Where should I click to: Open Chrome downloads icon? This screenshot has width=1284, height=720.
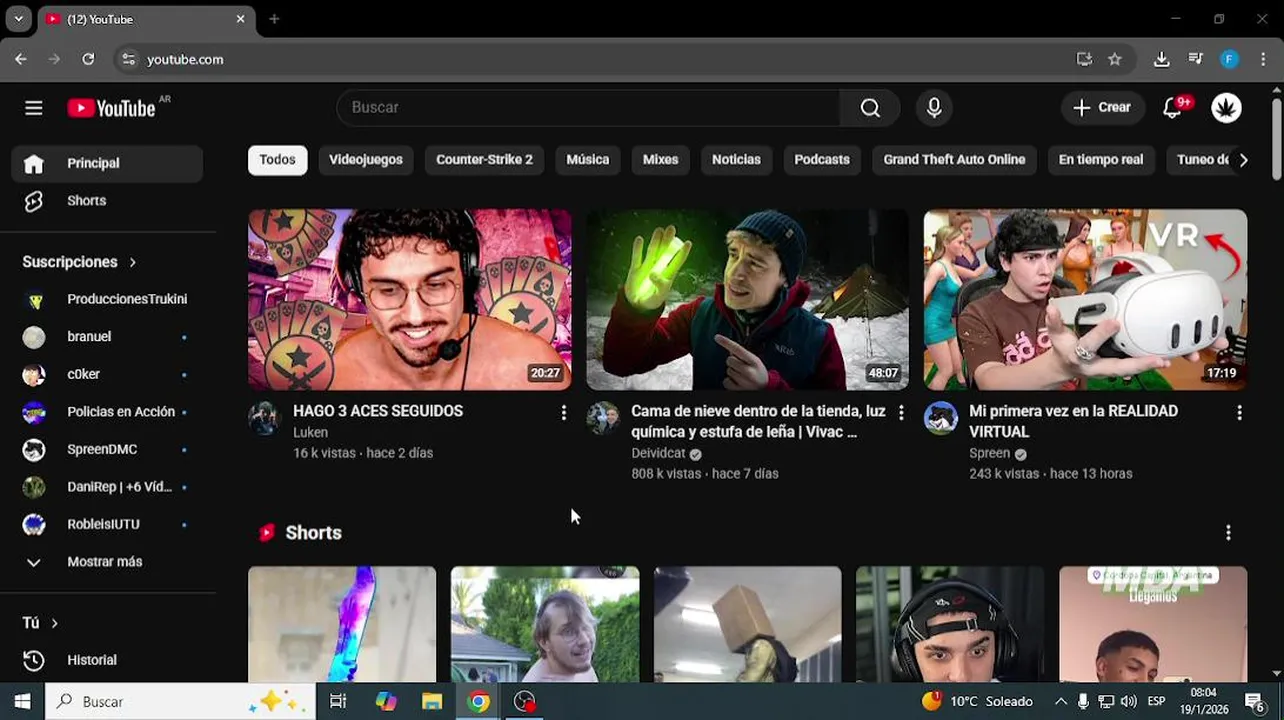point(1161,59)
